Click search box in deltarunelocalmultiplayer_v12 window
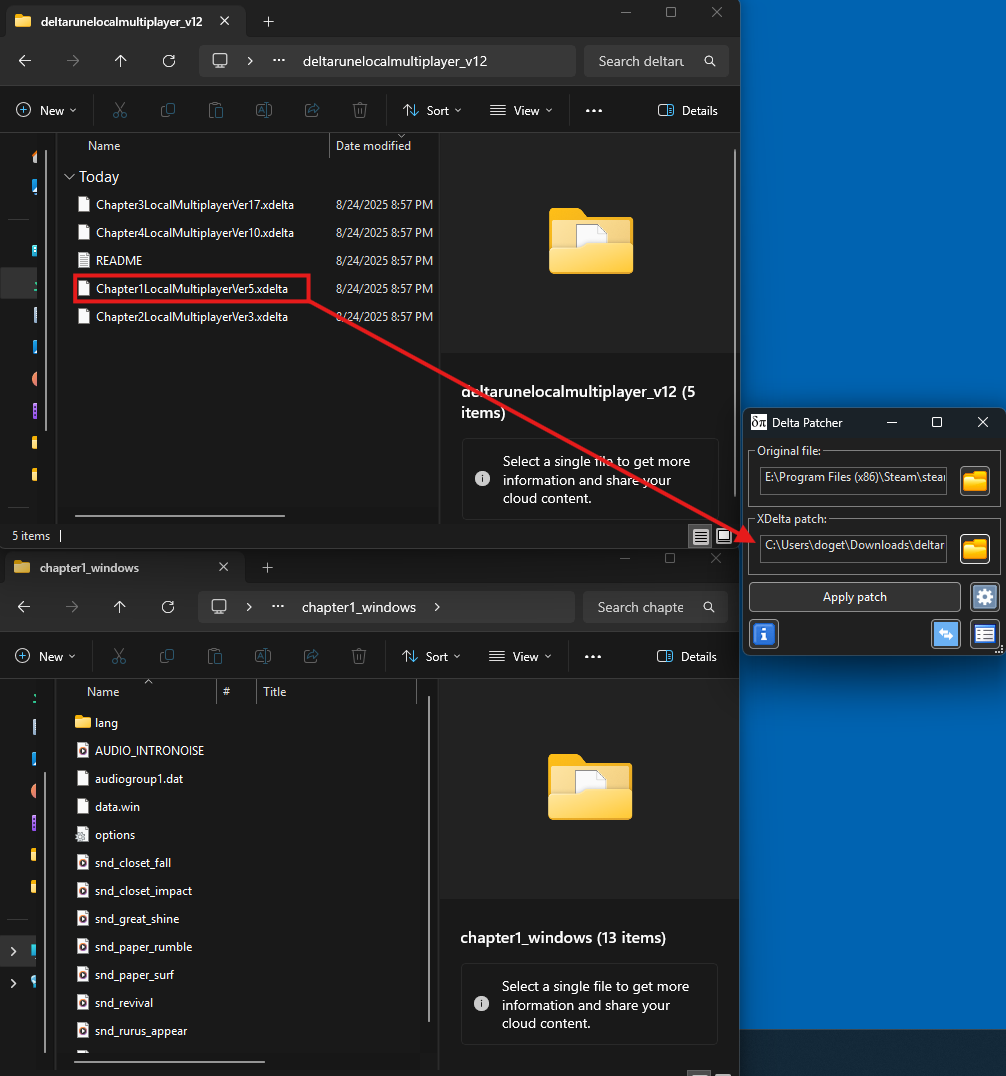1006x1076 pixels. 655,61
